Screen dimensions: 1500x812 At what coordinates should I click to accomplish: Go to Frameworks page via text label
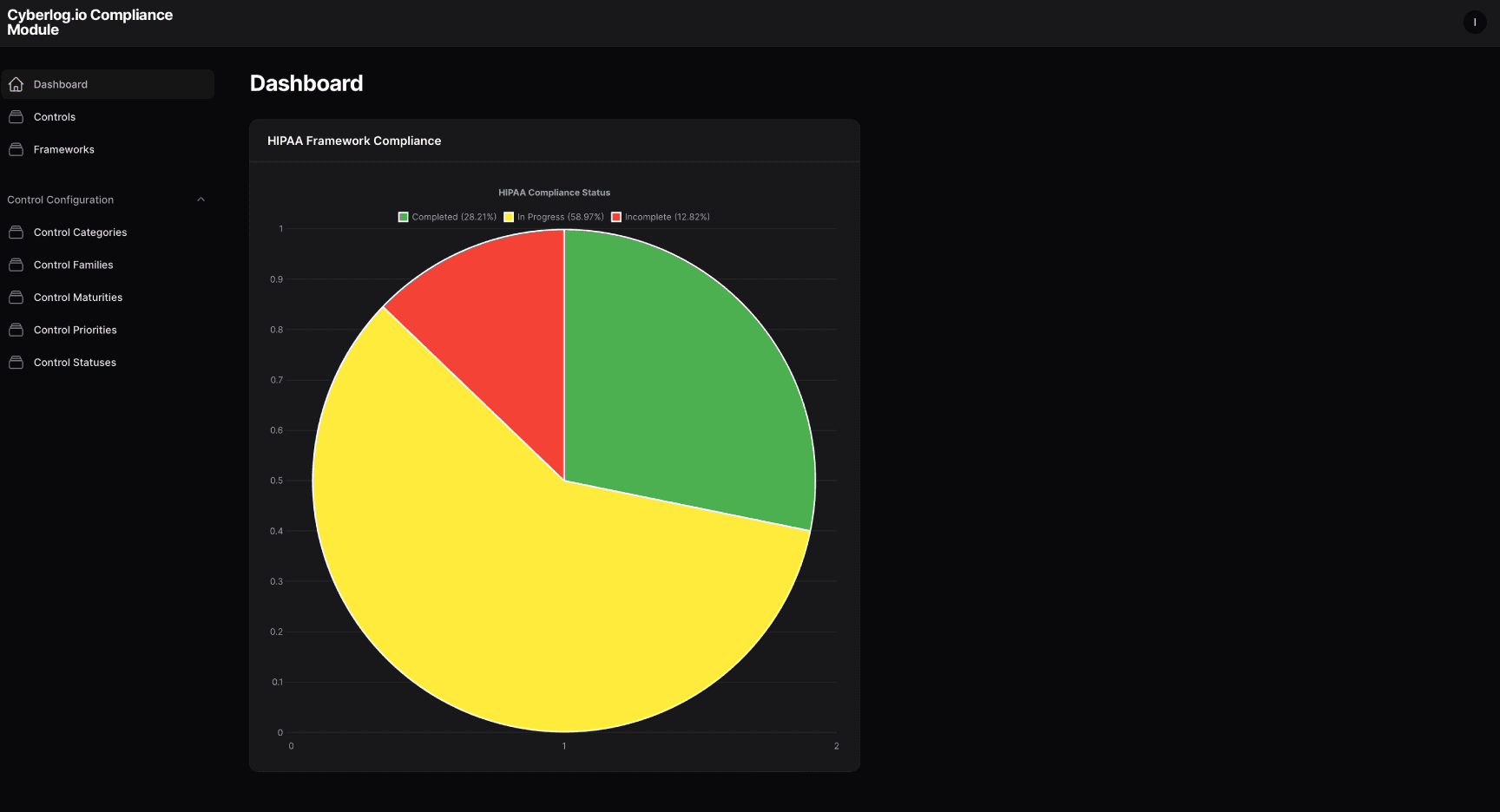64,149
